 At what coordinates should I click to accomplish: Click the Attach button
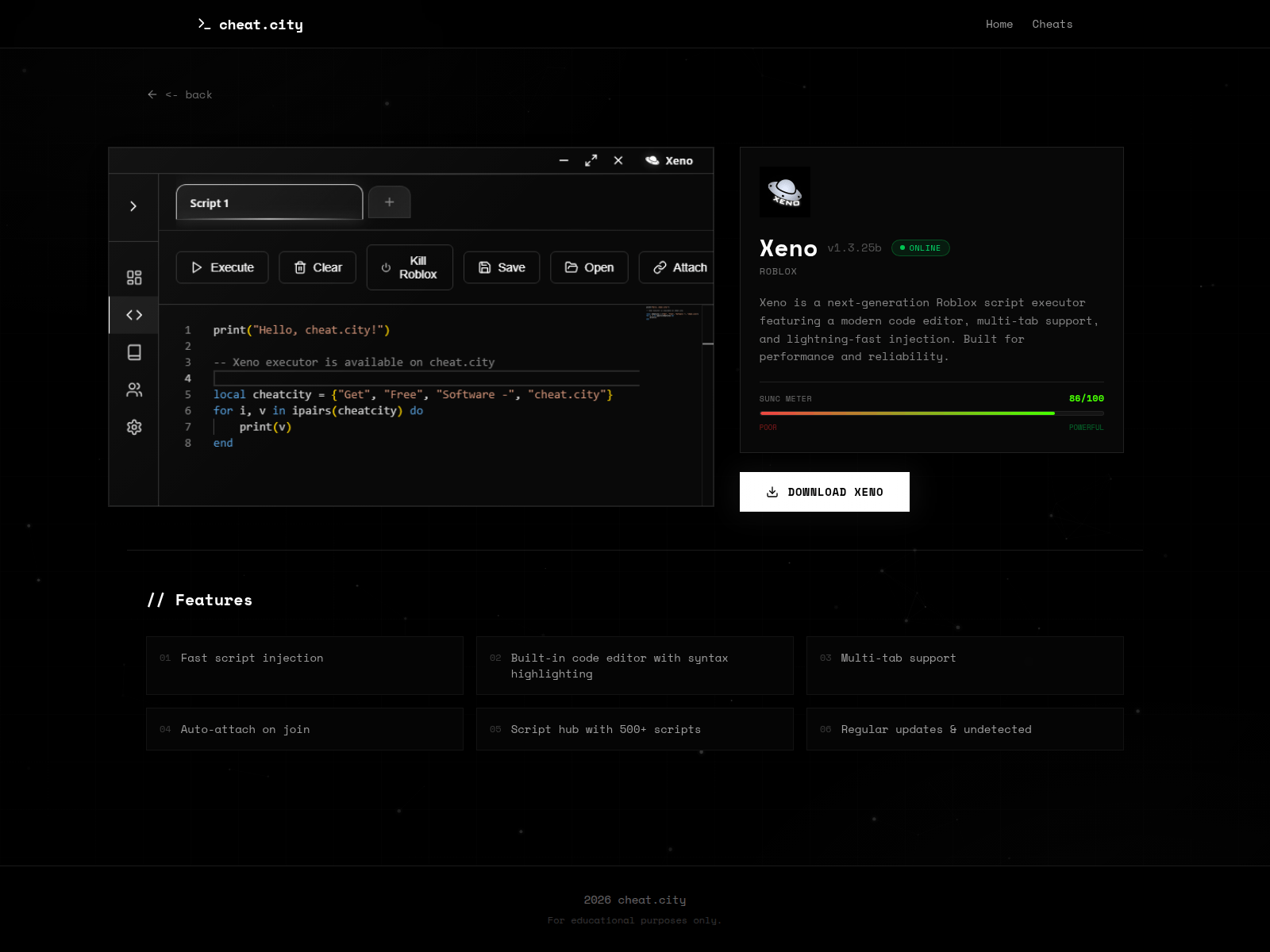676,267
